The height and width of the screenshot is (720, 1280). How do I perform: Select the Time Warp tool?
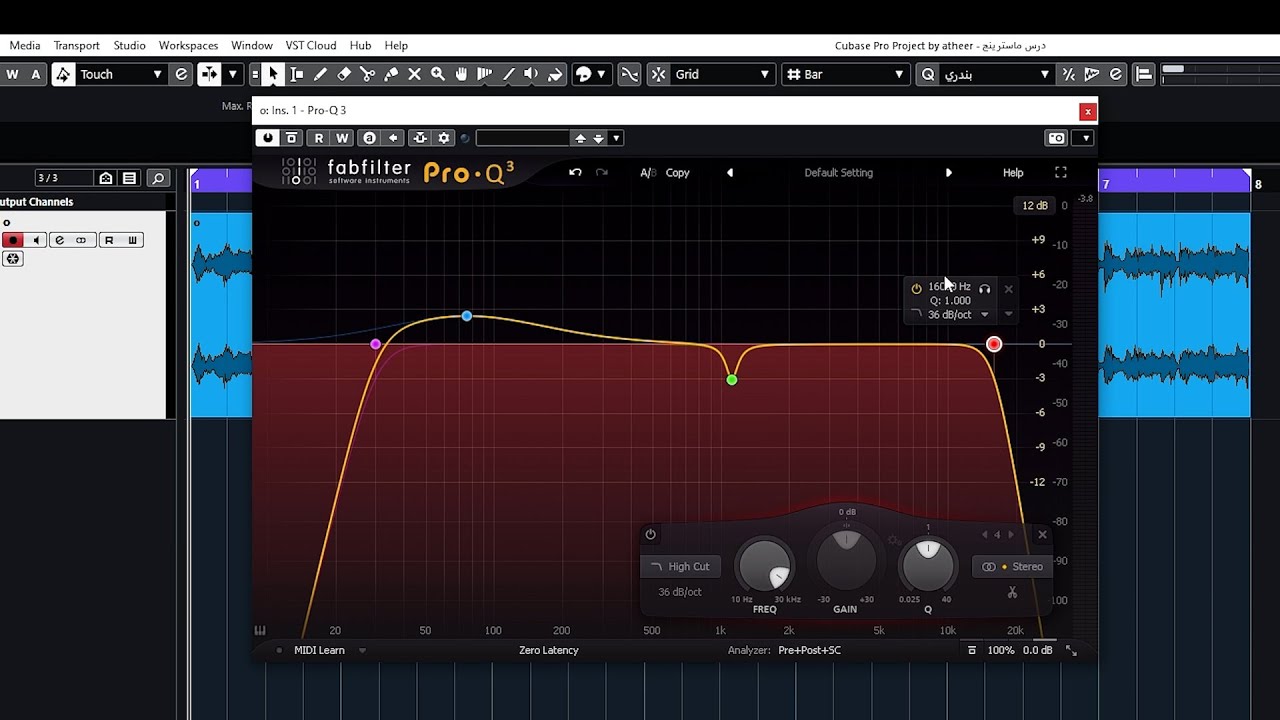coord(485,74)
